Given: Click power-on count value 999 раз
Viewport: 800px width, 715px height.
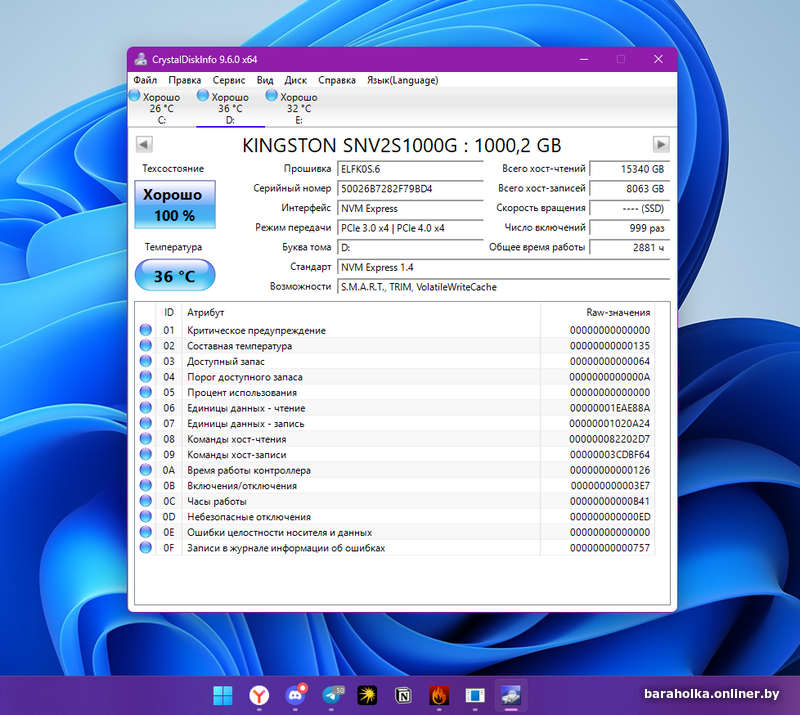Looking at the screenshot, I should (630, 228).
